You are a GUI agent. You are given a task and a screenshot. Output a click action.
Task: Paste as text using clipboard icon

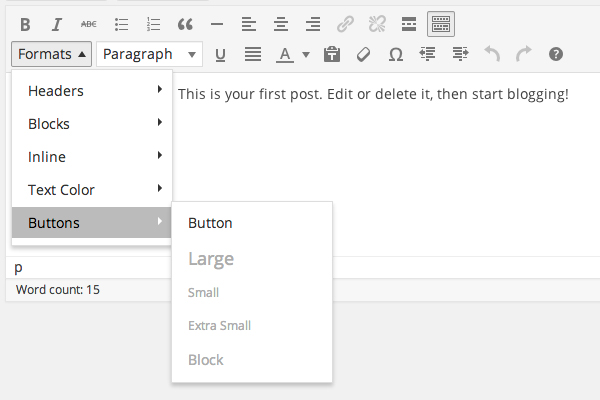coord(332,54)
